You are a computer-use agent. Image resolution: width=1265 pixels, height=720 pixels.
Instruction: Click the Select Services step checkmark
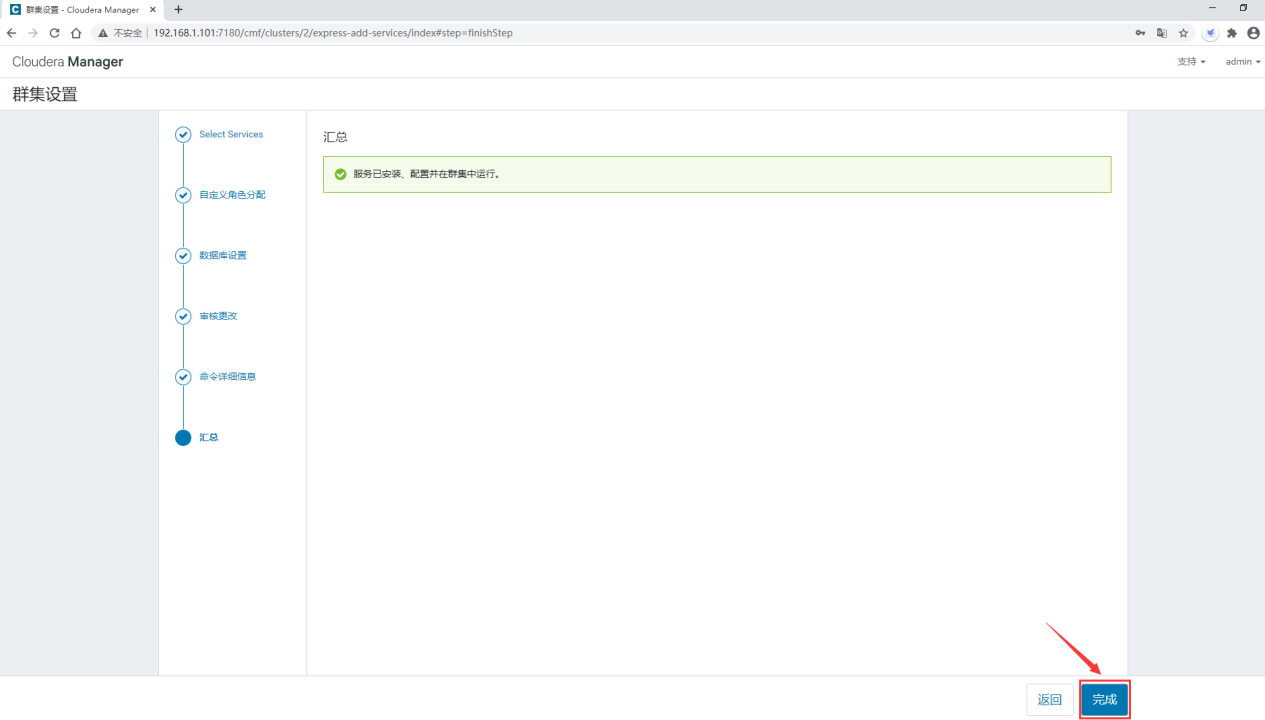tap(183, 134)
